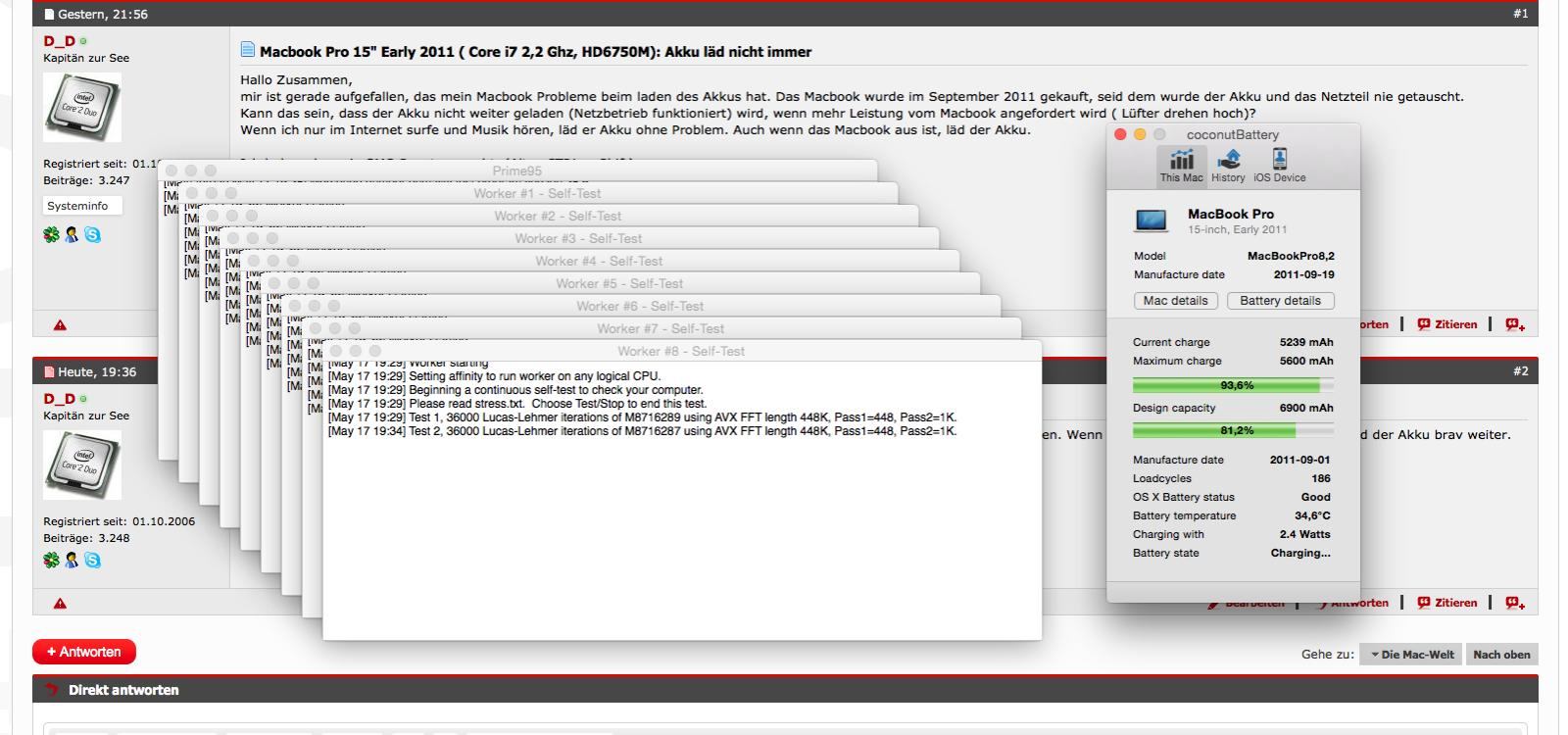Viewport: 1568px width, 735px height.
Task: Click the log line starting 'Test 2, 36000 Lucas-Lehmer'
Action: point(642,431)
